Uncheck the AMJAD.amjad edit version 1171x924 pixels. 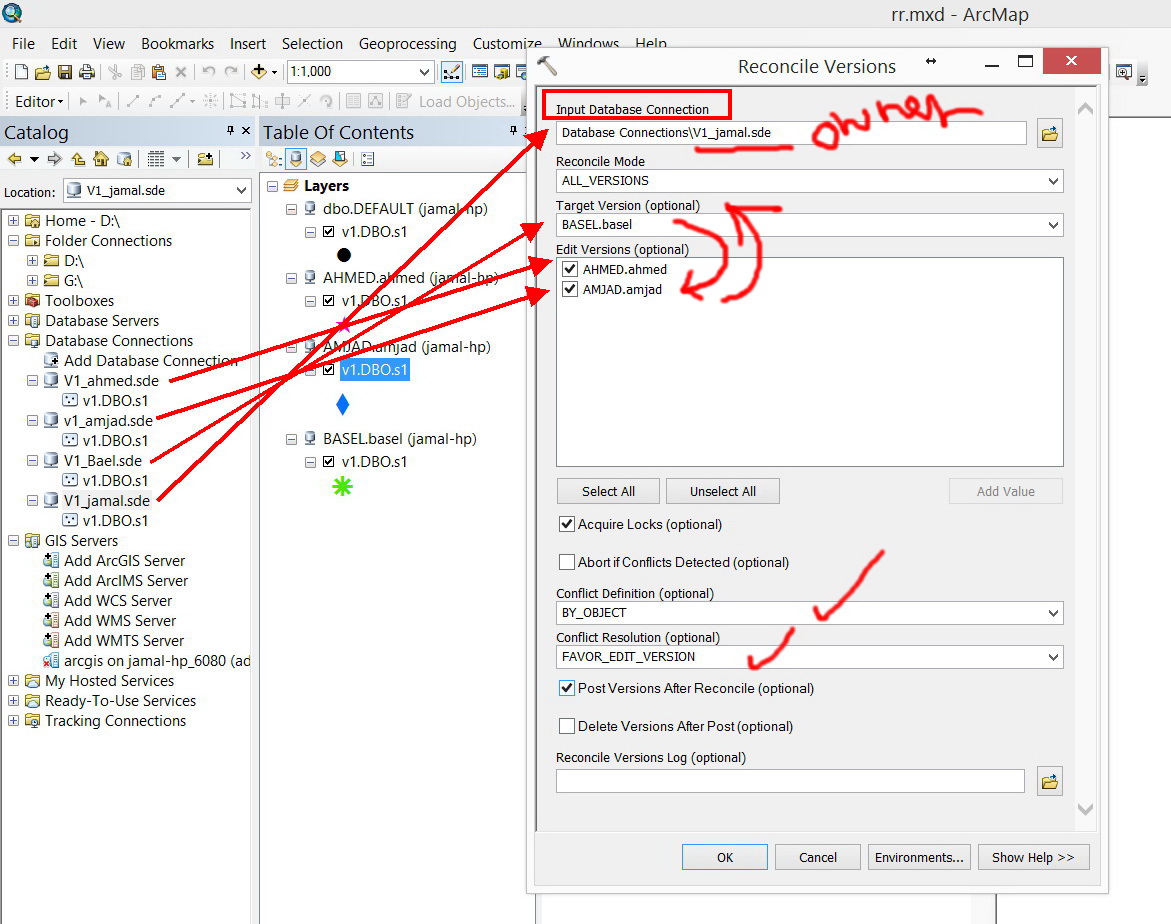[x=571, y=289]
